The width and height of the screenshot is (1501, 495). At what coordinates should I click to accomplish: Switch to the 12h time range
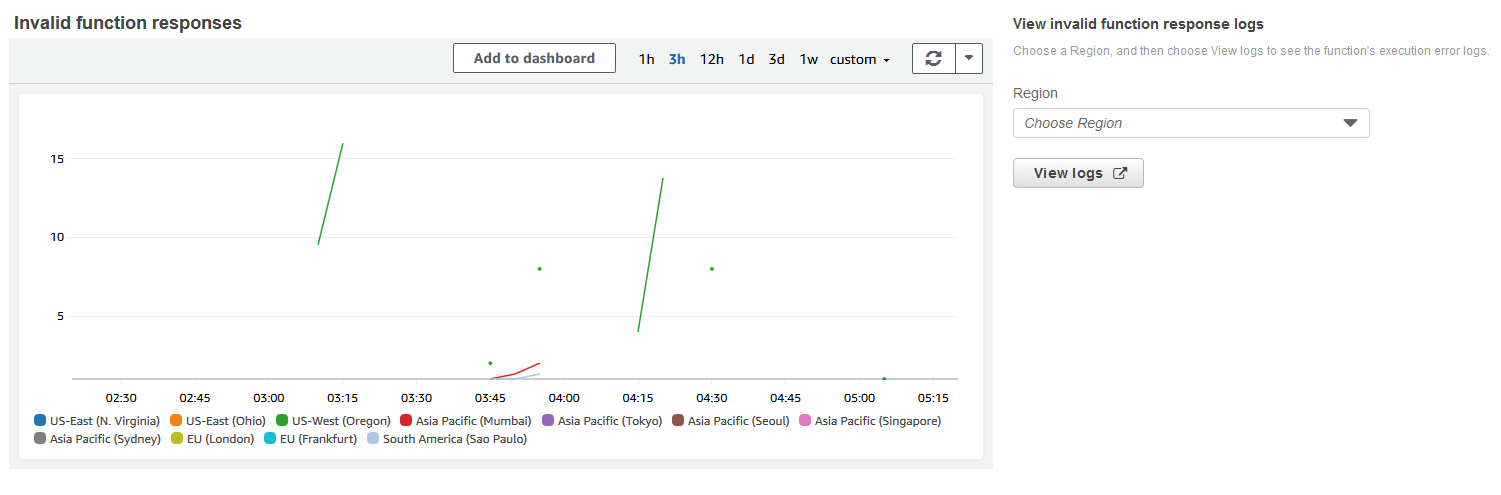point(711,59)
